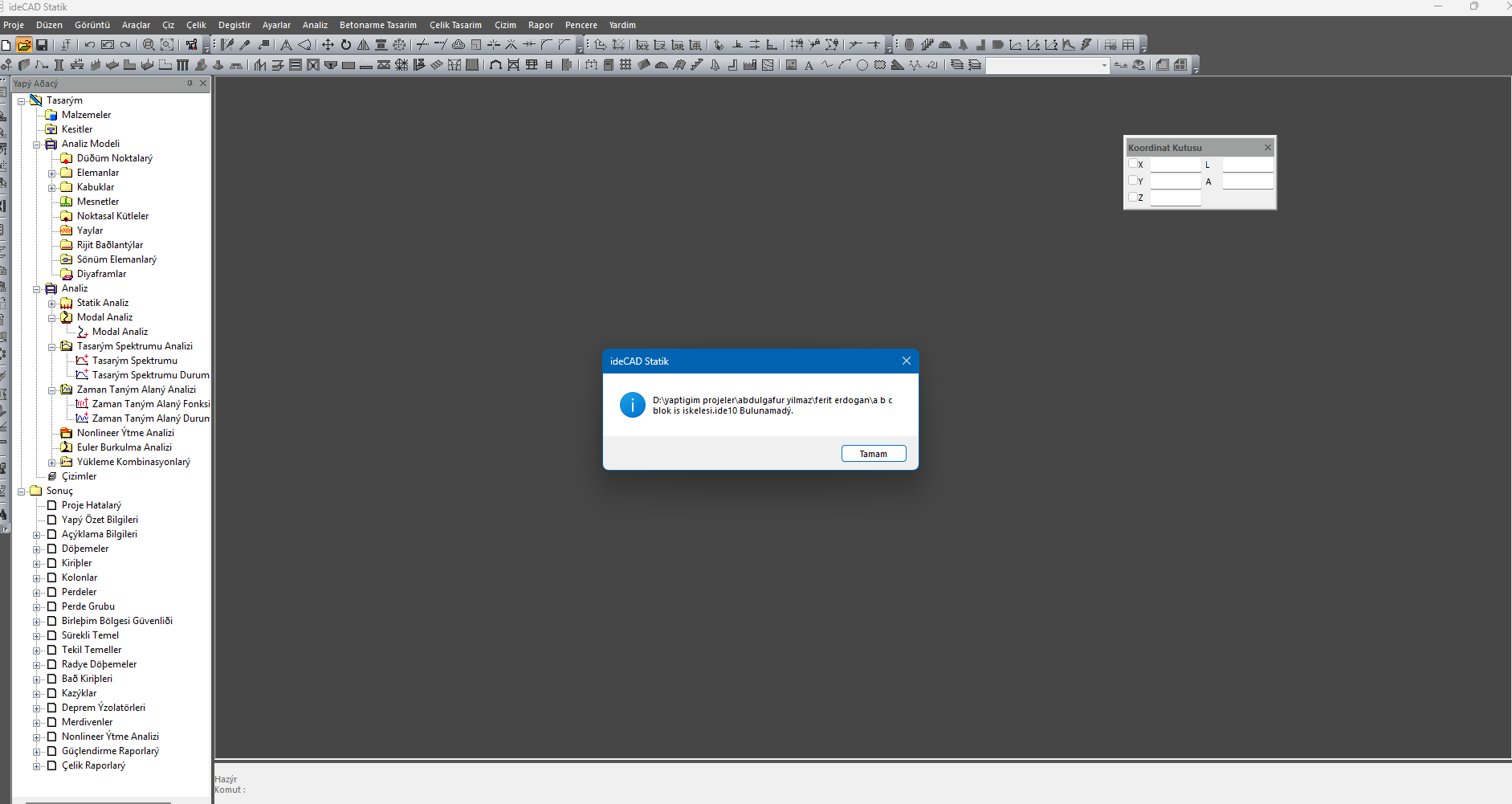Select the Rotate tool icon
Screen dimensions: 1512x804
345,45
